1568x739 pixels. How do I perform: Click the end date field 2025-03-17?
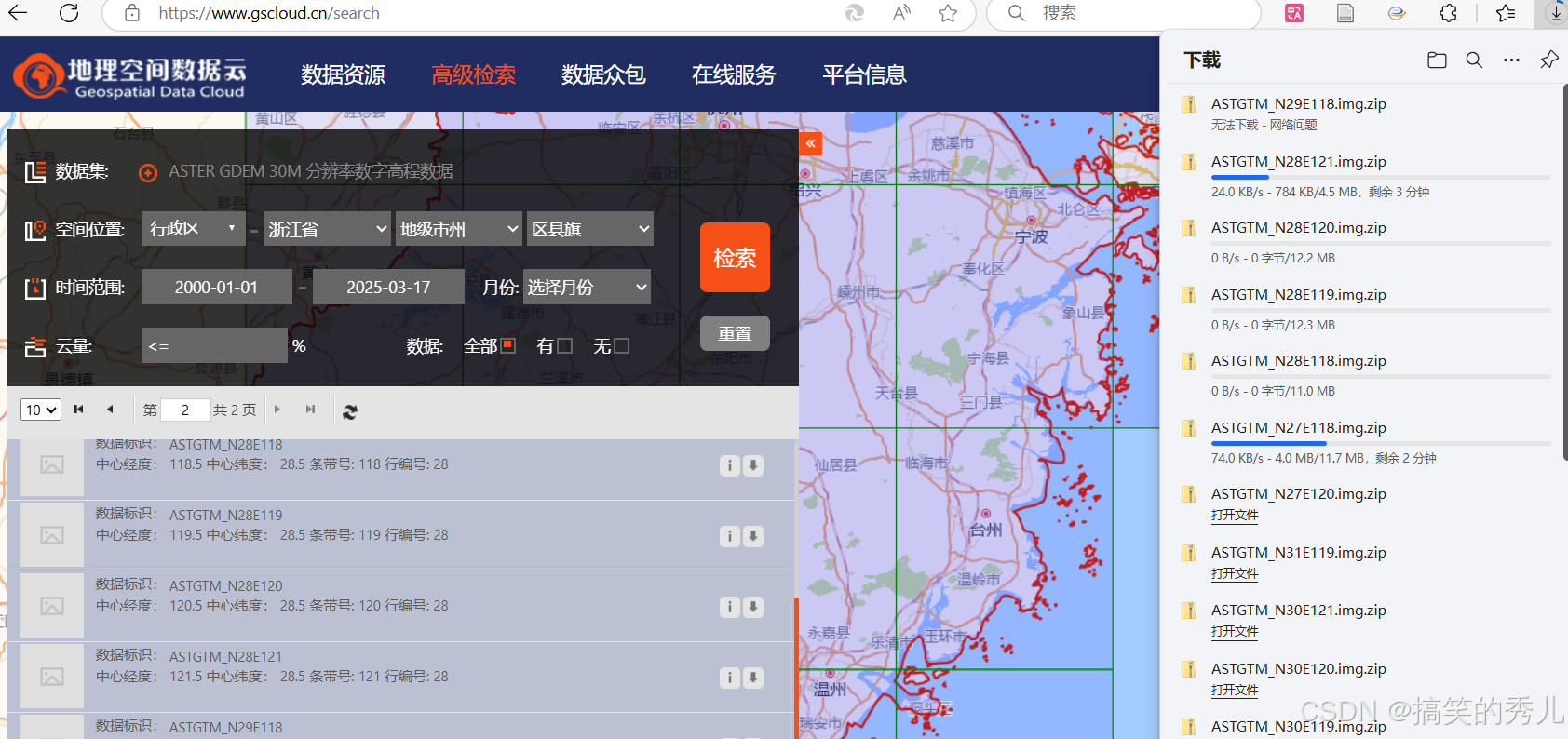coord(388,288)
